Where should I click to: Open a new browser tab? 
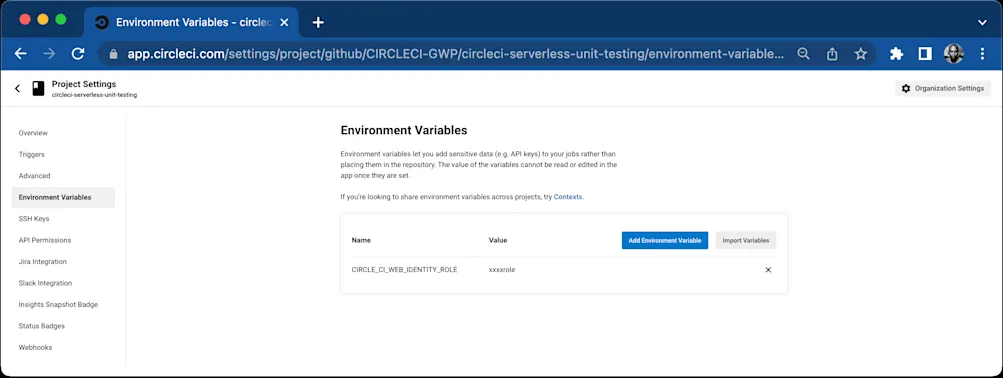(318, 22)
